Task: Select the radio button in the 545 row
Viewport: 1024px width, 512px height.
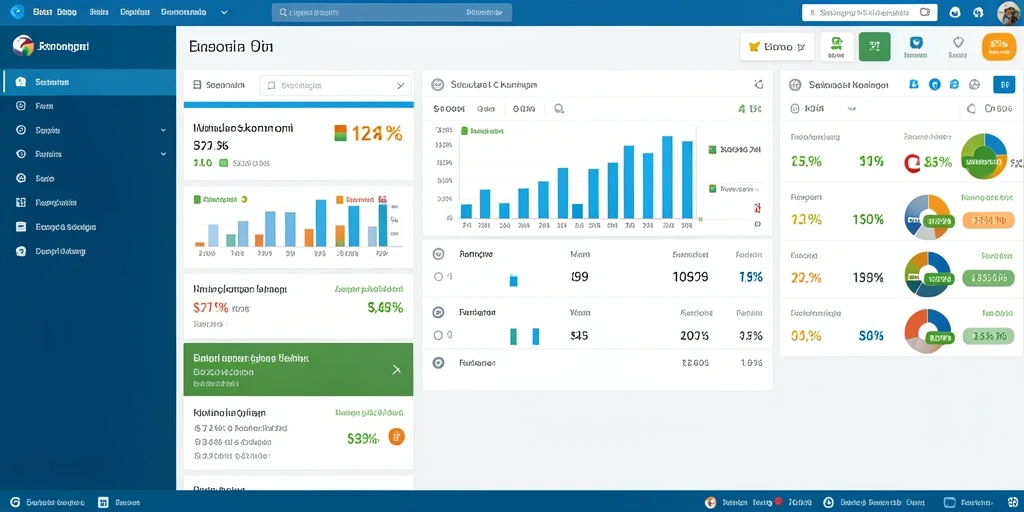Action: (x=438, y=336)
